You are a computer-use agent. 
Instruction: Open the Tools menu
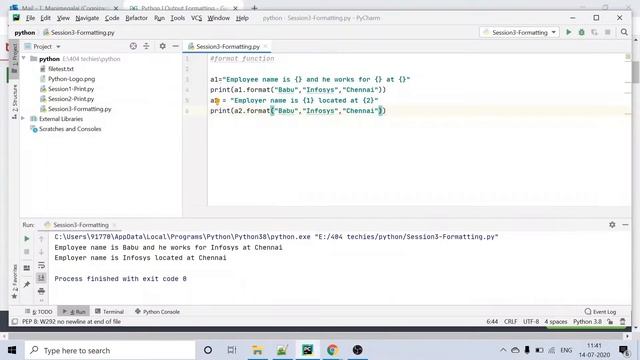[178, 18]
